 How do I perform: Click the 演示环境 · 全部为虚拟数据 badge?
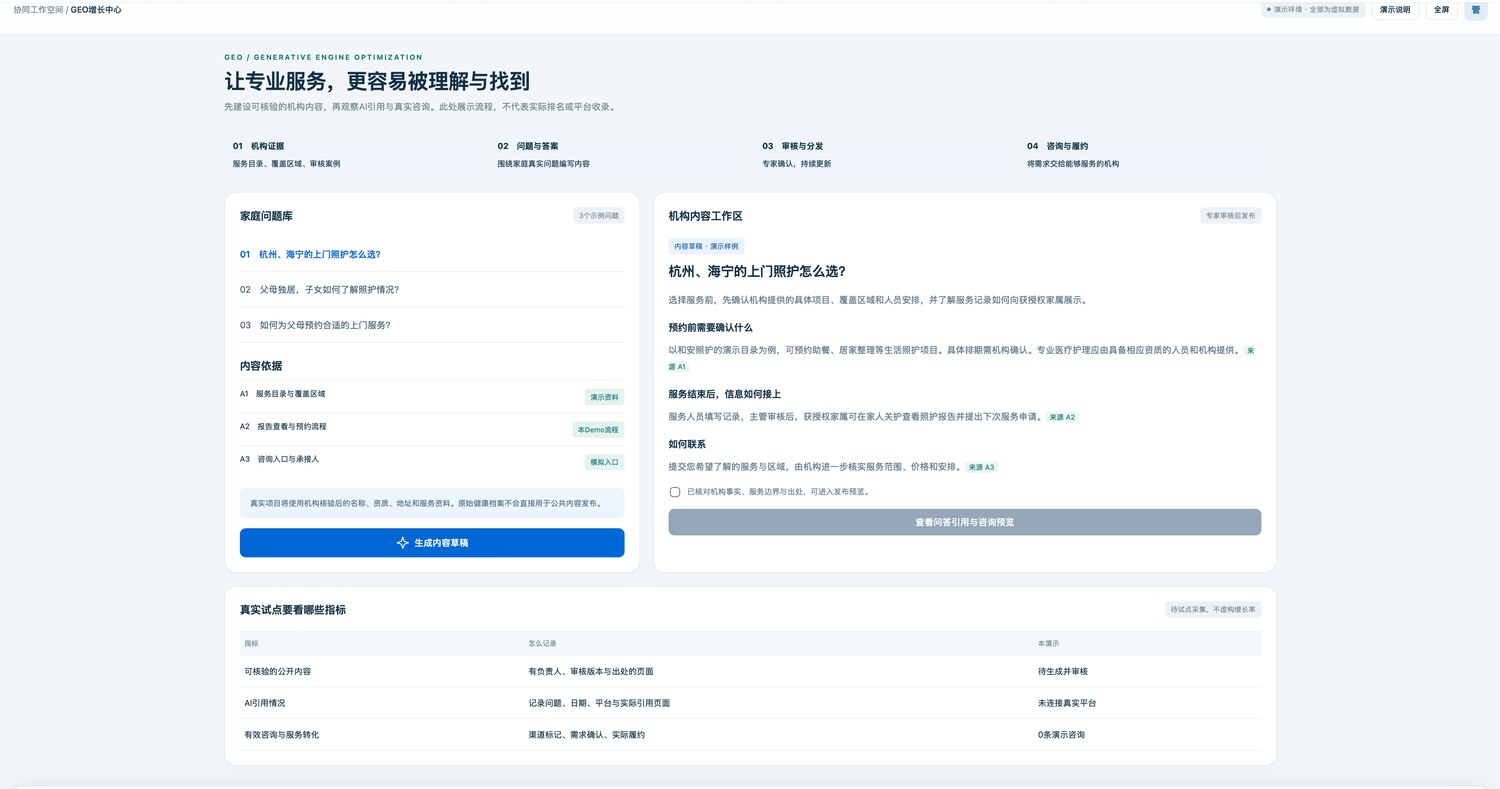tap(1313, 9)
